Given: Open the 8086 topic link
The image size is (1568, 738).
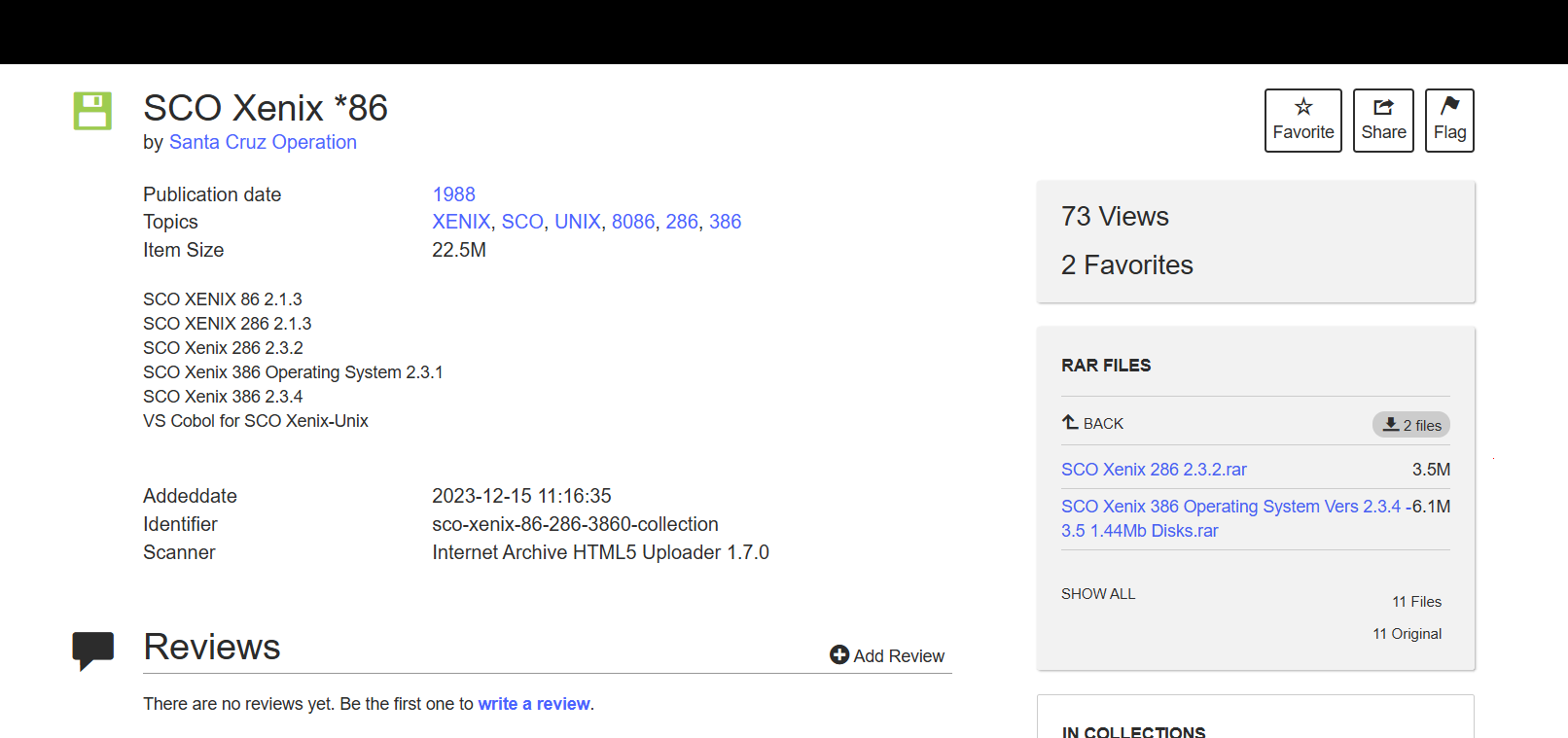Looking at the screenshot, I should (633, 222).
